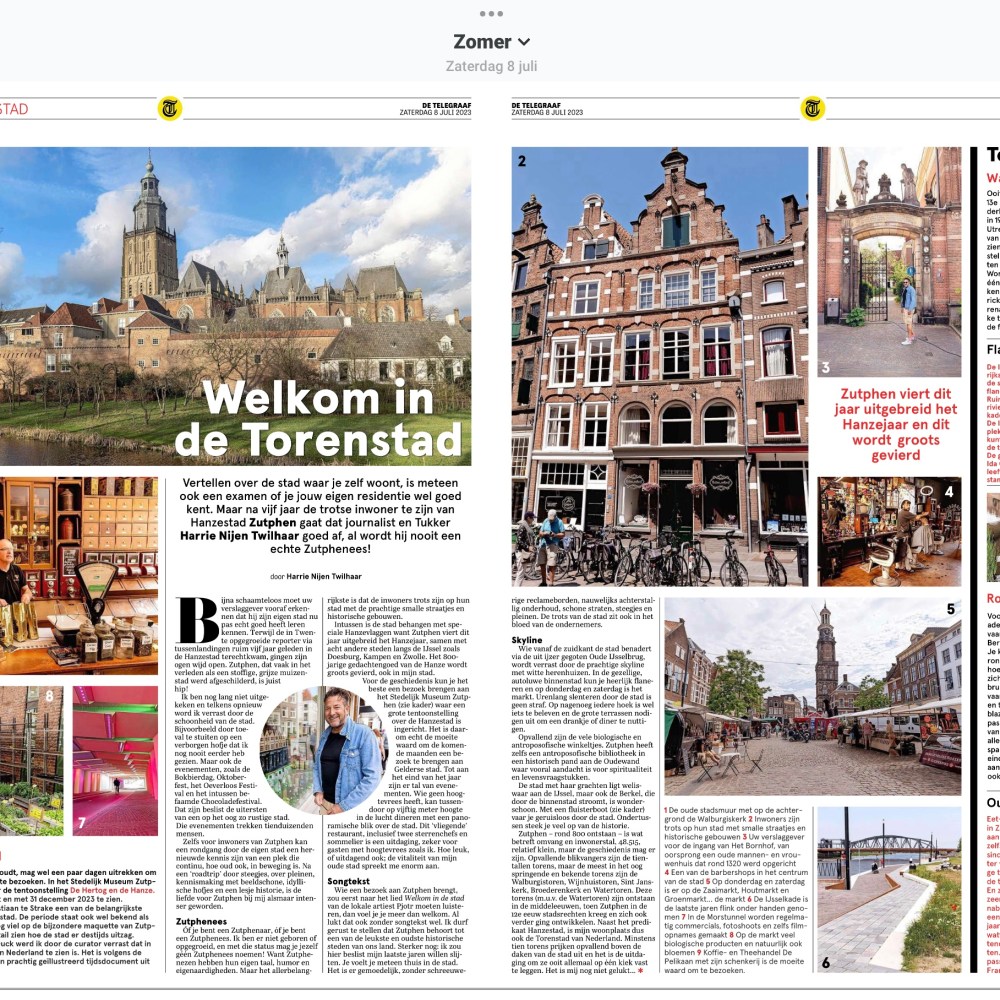Open photo 4 of the barbershop
The height and width of the screenshot is (1000, 1000).
[889, 531]
